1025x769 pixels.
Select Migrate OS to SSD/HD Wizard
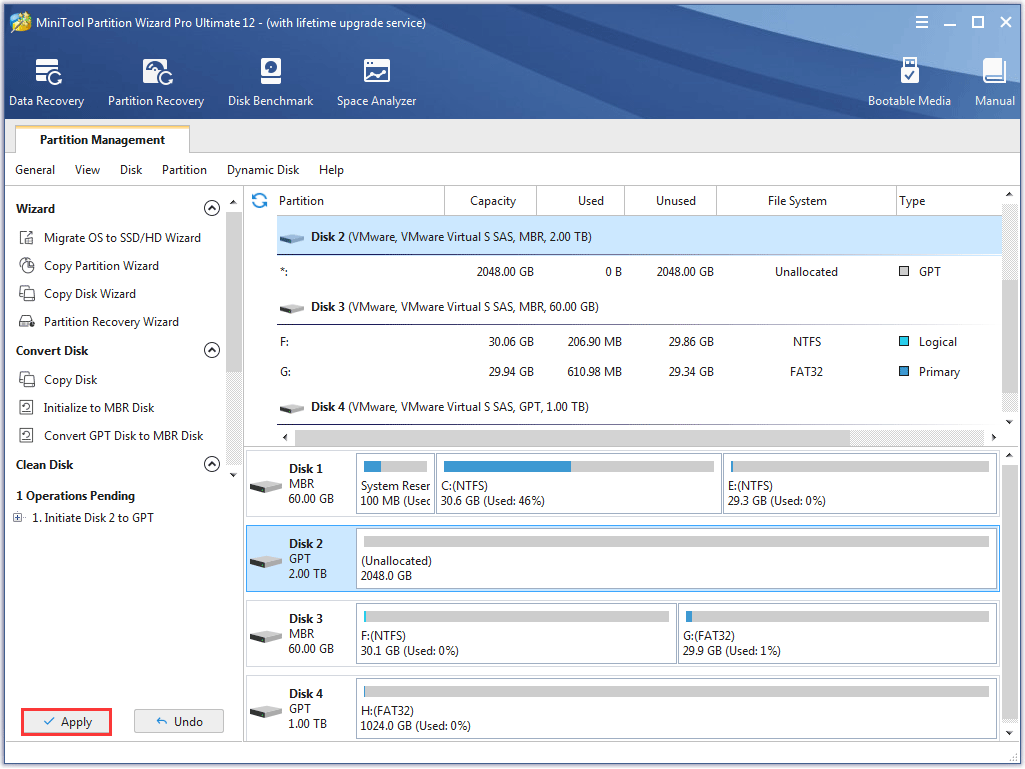(x=121, y=238)
